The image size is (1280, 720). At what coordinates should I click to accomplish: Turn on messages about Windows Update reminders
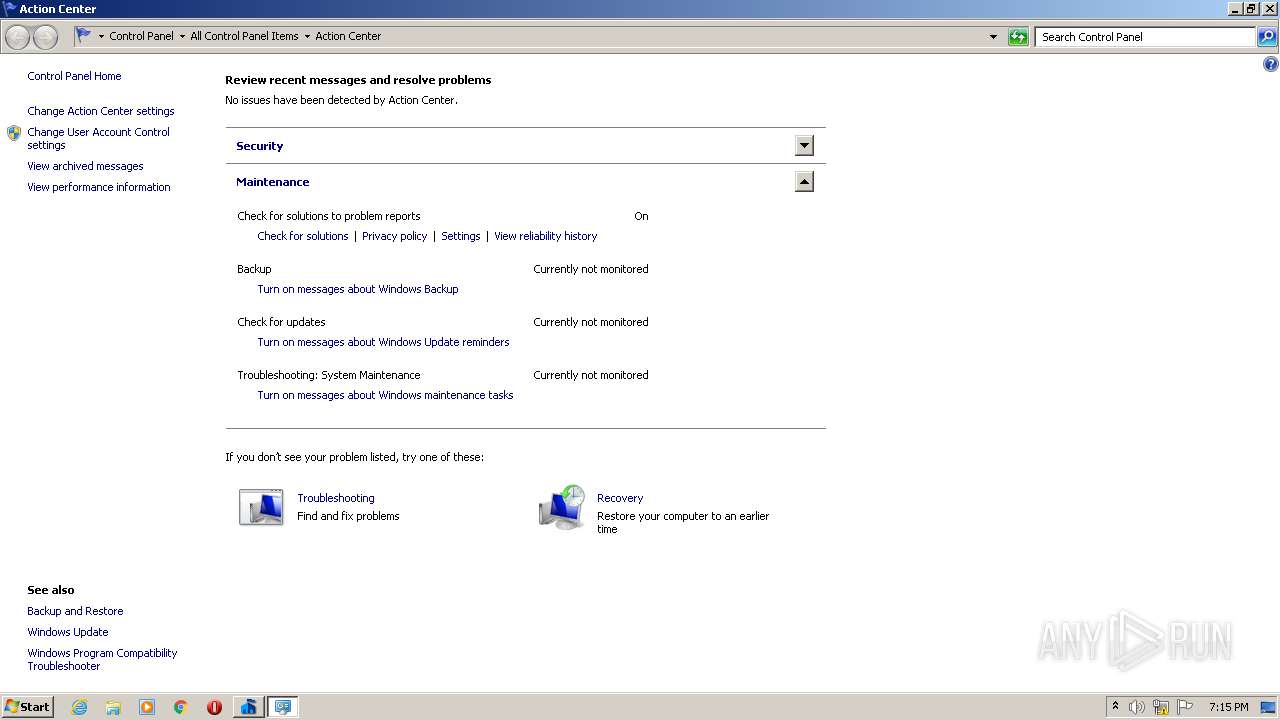tap(383, 342)
